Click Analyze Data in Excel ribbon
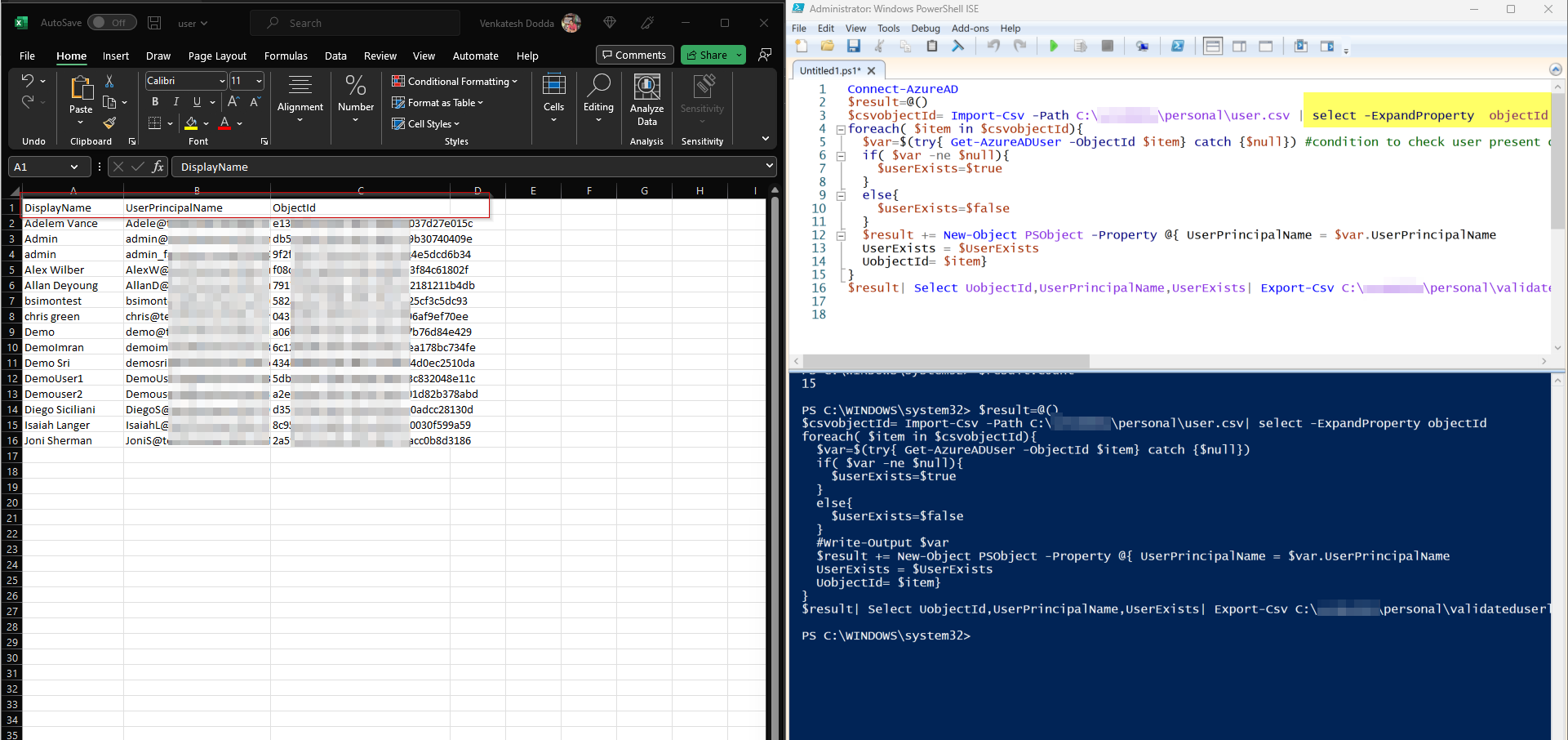The width and height of the screenshot is (1568, 740). click(646, 100)
